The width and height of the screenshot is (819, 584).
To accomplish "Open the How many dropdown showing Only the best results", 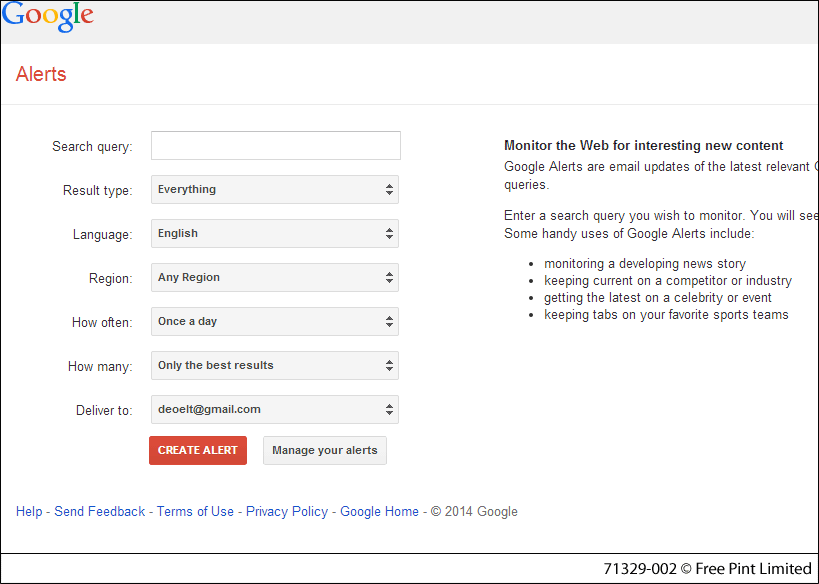I will pyautogui.click(x=275, y=365).
